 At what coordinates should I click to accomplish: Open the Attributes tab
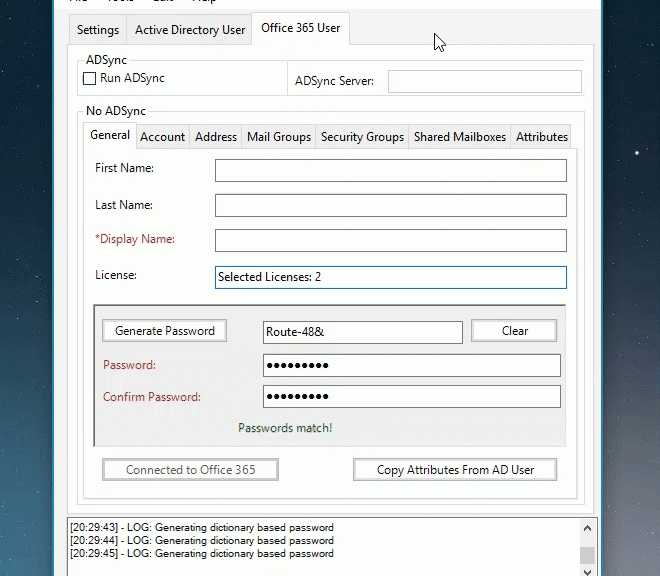coord(541,137)
